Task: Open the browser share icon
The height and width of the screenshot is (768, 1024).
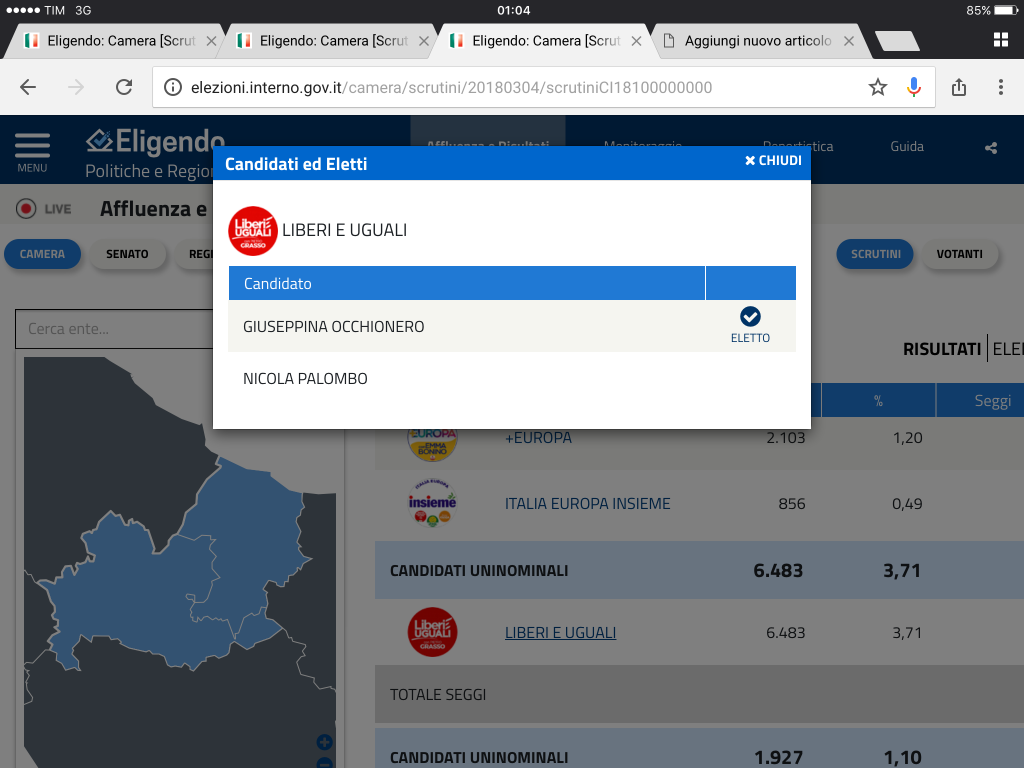Action: (x=959, y=87)
